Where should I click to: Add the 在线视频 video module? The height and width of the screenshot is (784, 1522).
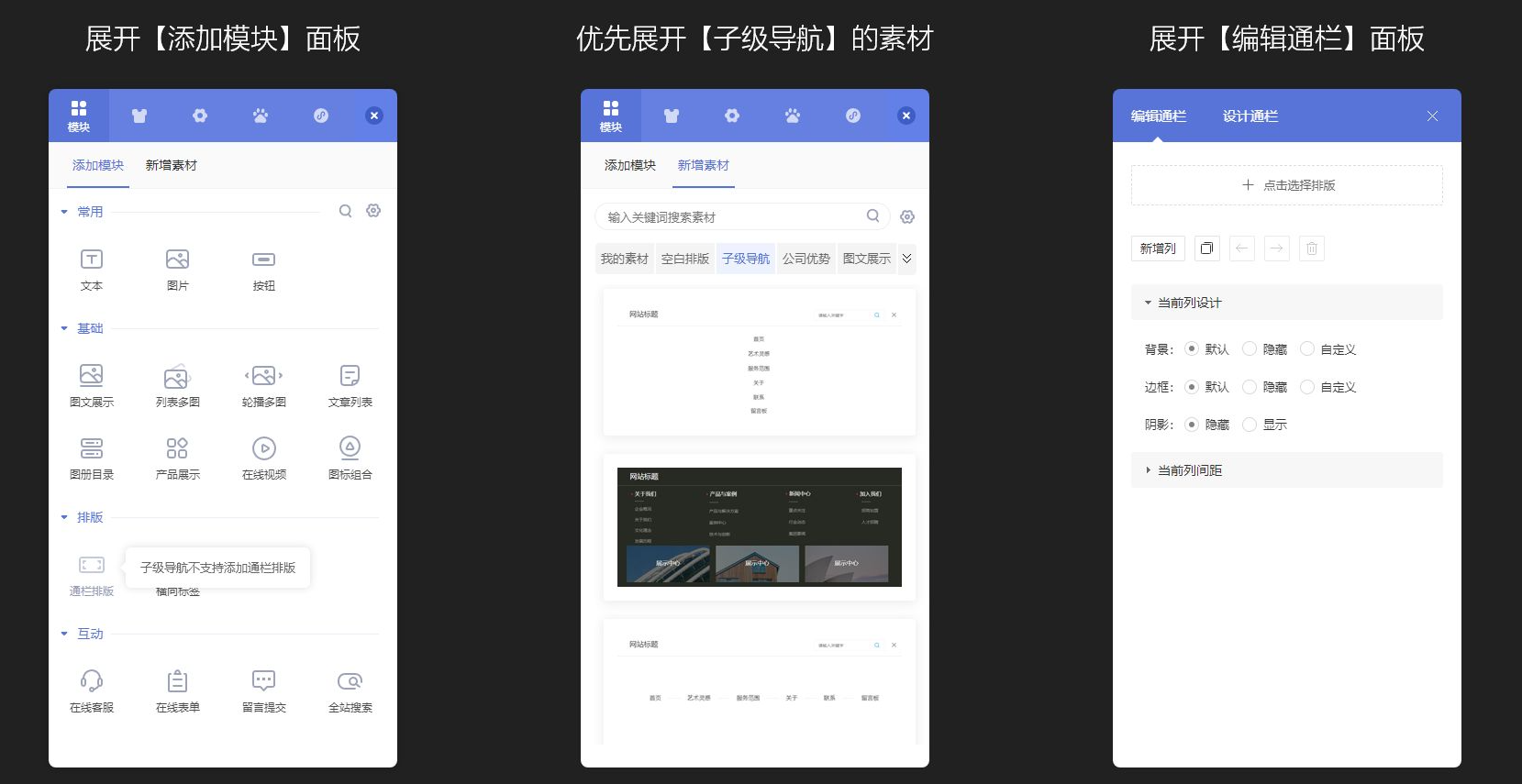(x=263, y=458)
